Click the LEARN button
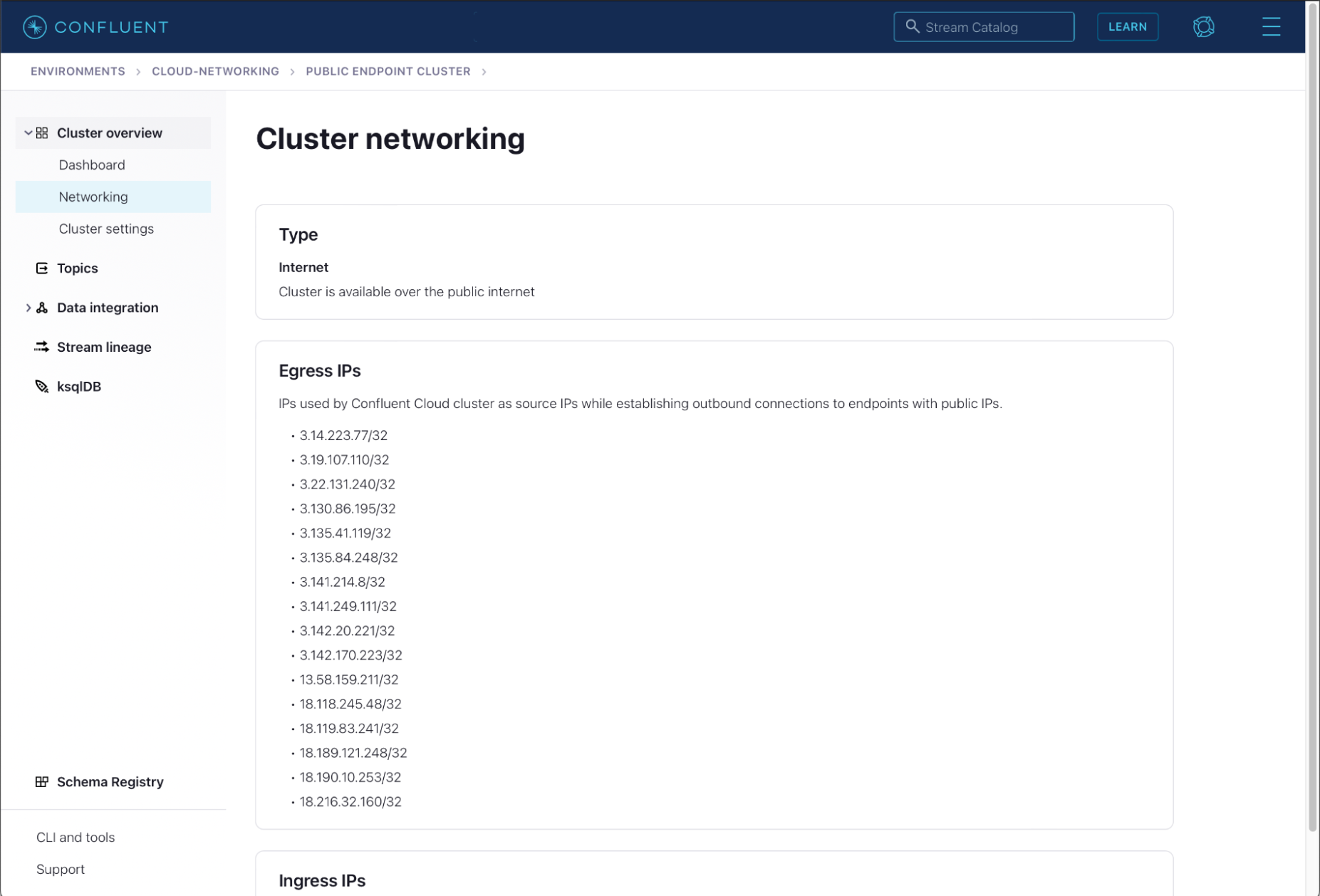1320x896 pixels. pyautogui.click(x=1127, y=27)
